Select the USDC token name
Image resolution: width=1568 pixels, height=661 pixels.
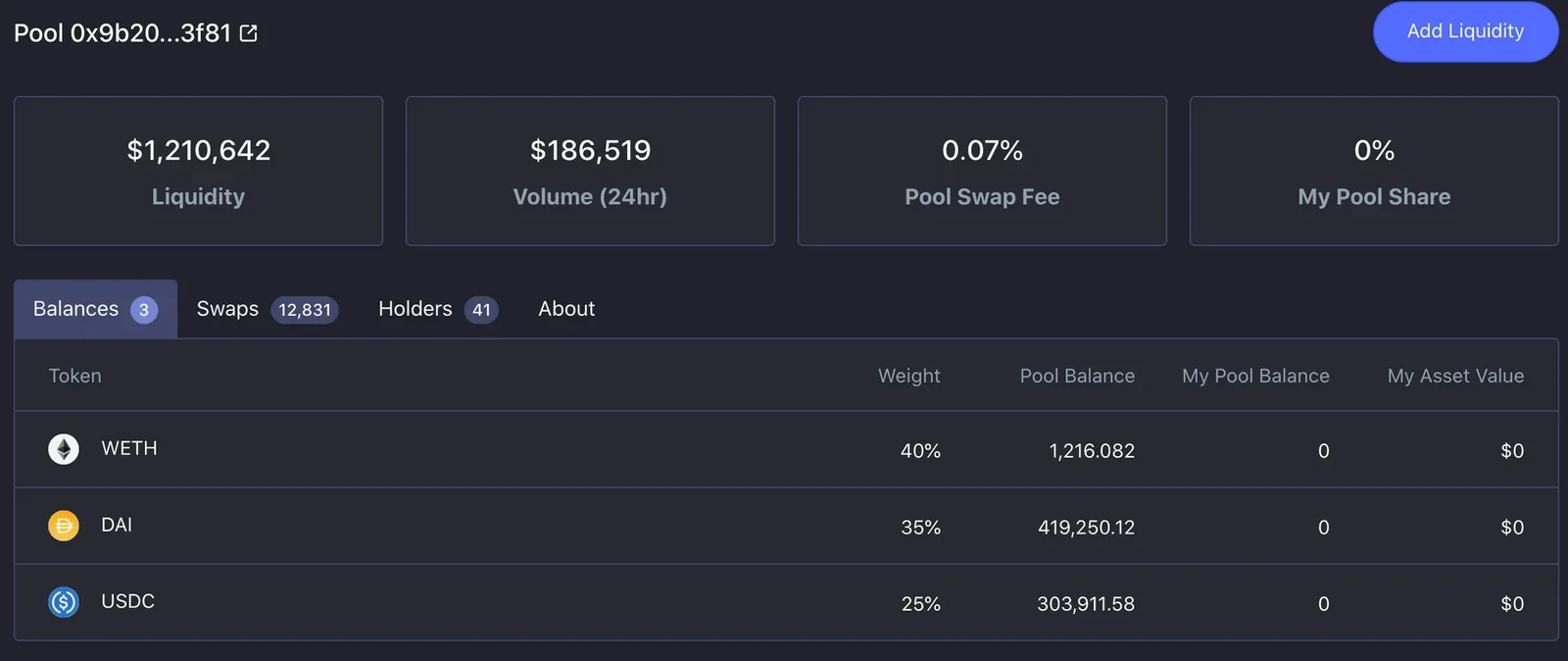(128, 601)
